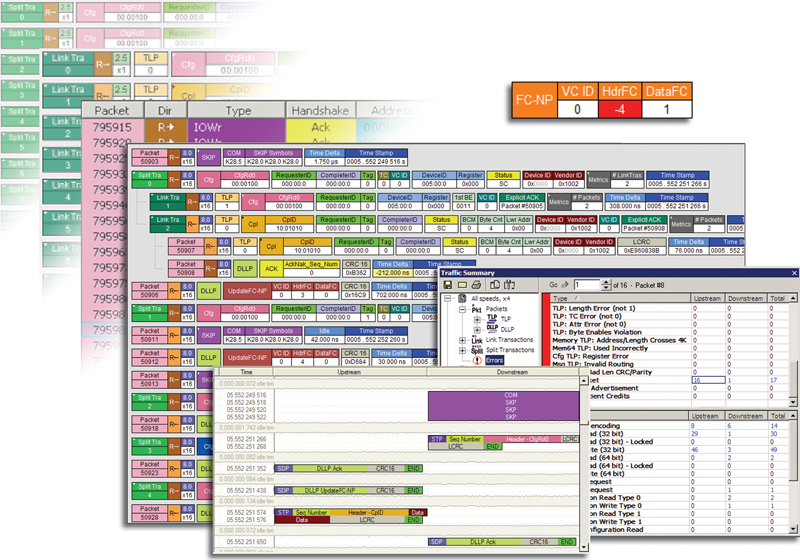Expand the TLP tree node
Image resolution: width=800 pixels, height=560 pixels.
tap(478, 319)
